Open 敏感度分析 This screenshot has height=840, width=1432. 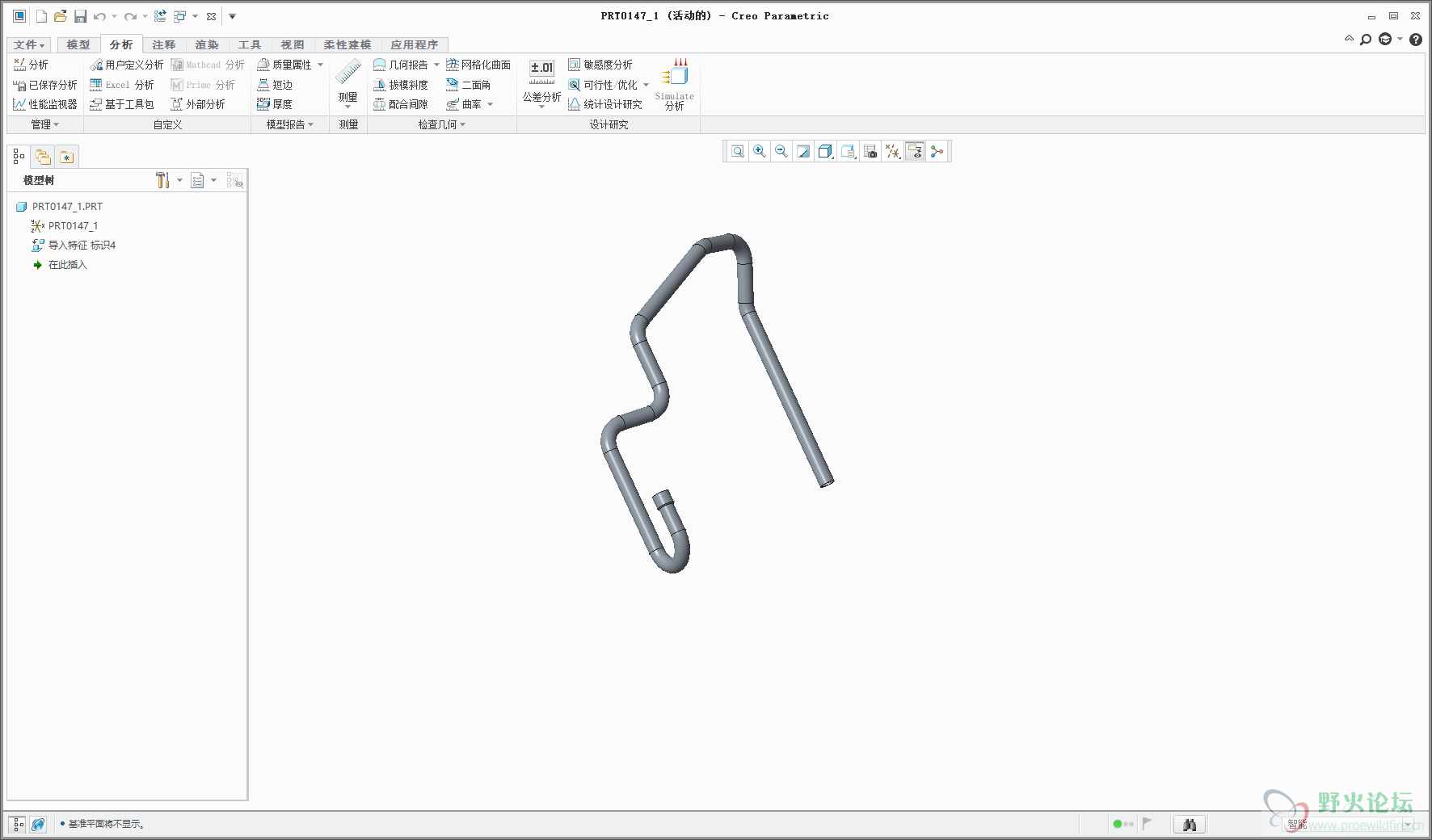coord(600,65)
